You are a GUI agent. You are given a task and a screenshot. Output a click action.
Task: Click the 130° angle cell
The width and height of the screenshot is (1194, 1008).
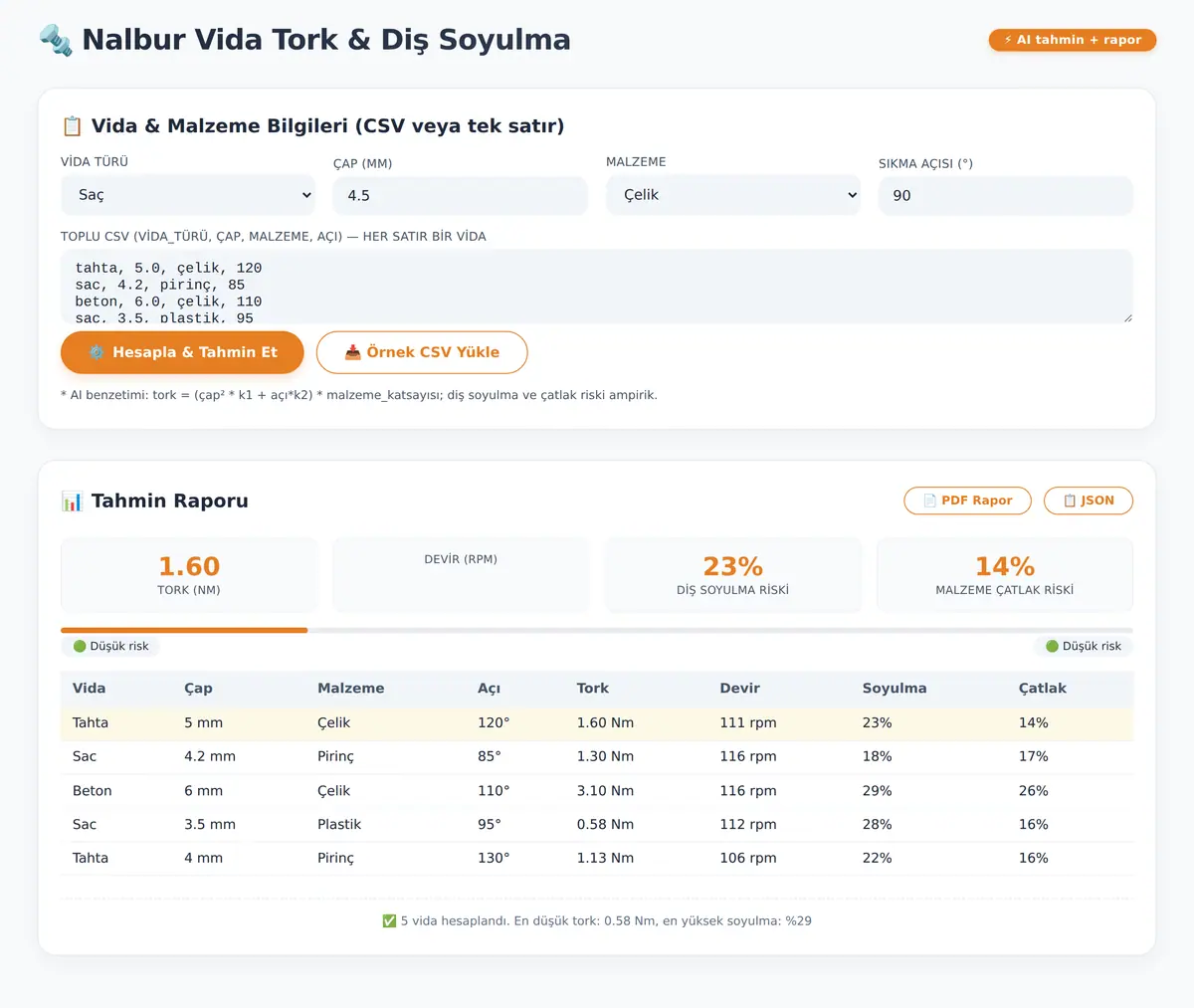click(x=494, y=859)
